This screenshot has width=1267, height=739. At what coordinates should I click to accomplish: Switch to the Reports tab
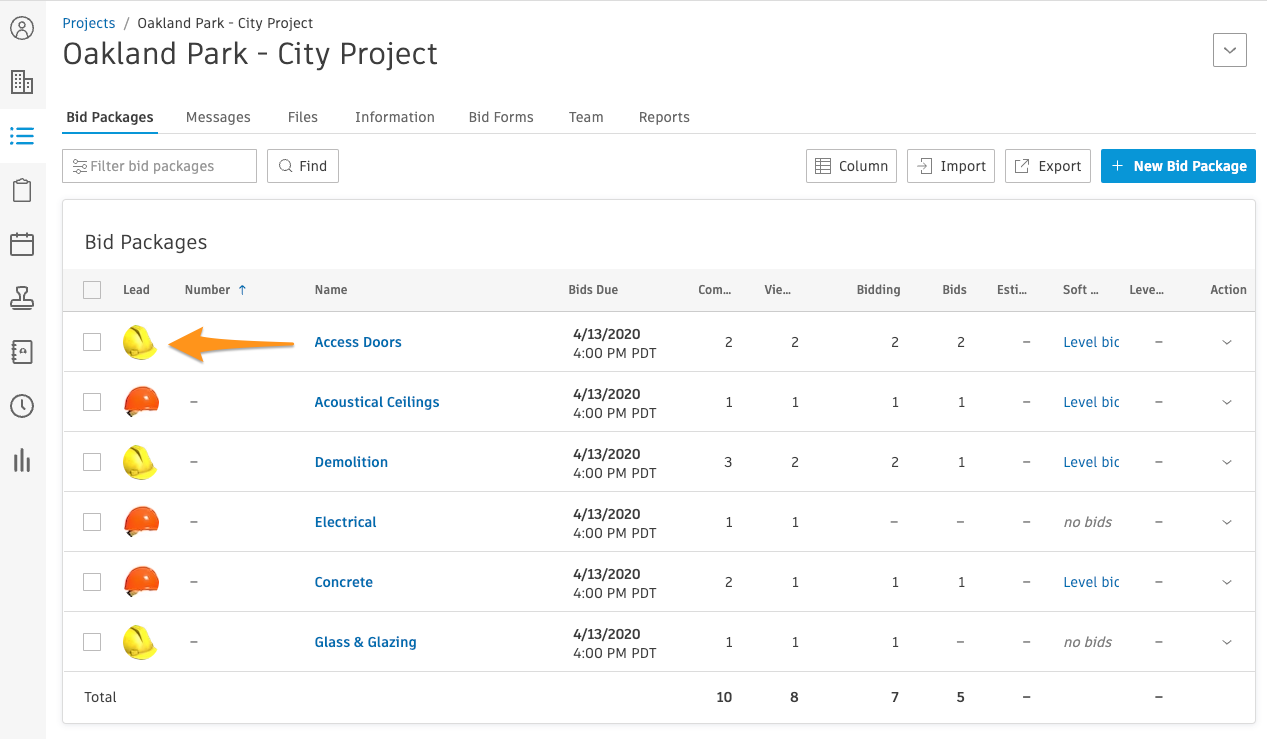[664, 117]
